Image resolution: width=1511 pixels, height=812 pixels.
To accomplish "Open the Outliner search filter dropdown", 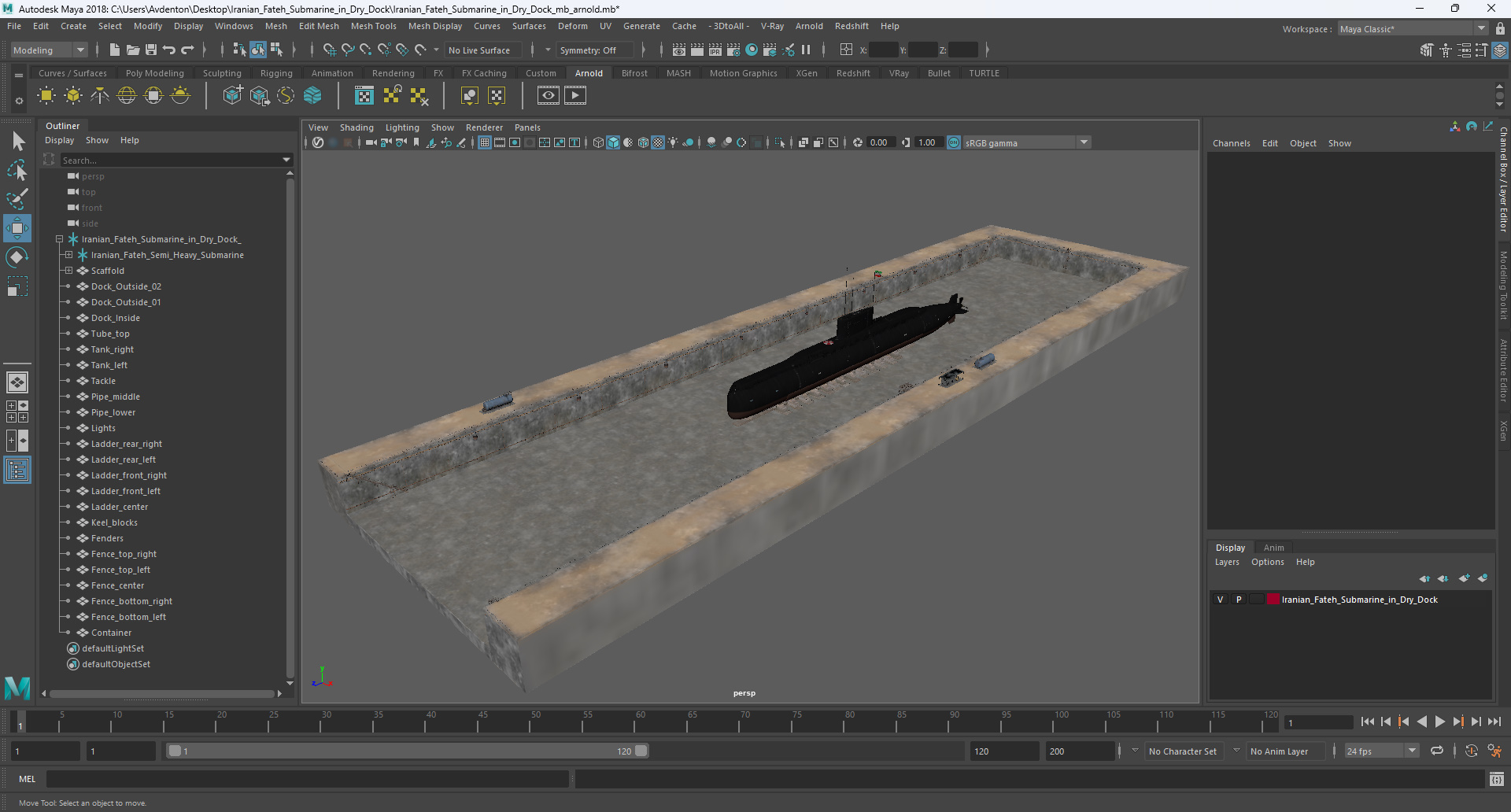I will [x=286, y=160].
